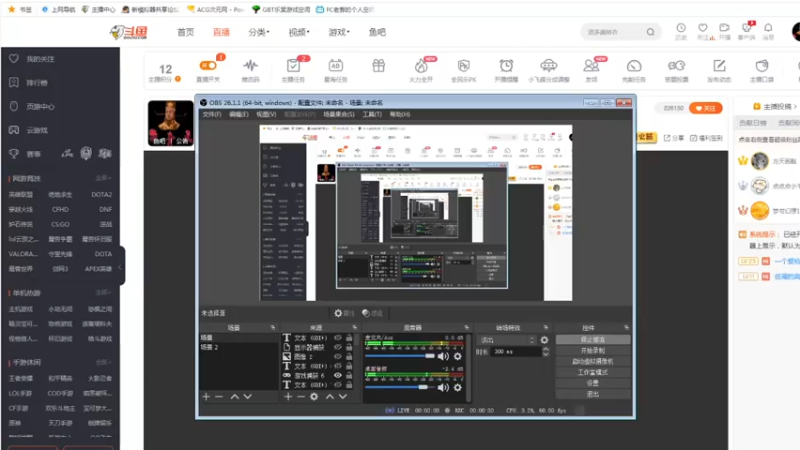Add a new source with the plus icon

(288, 396)
